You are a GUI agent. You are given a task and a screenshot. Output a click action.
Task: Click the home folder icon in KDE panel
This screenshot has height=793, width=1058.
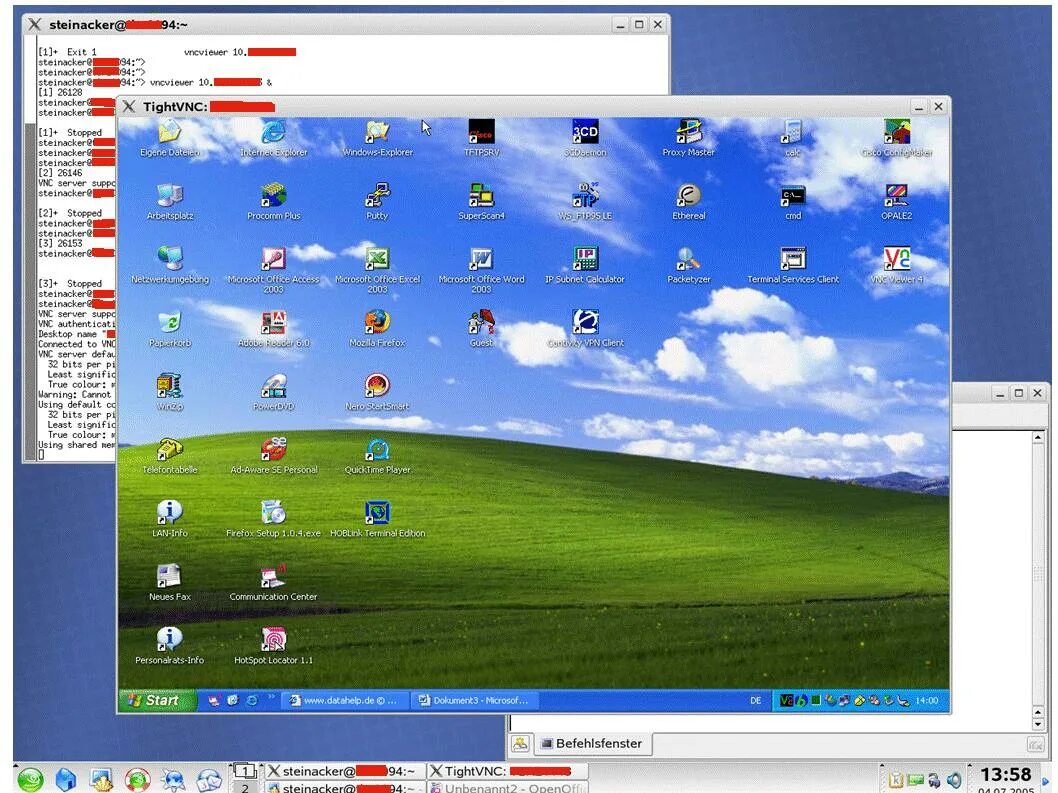coord(65,780)
